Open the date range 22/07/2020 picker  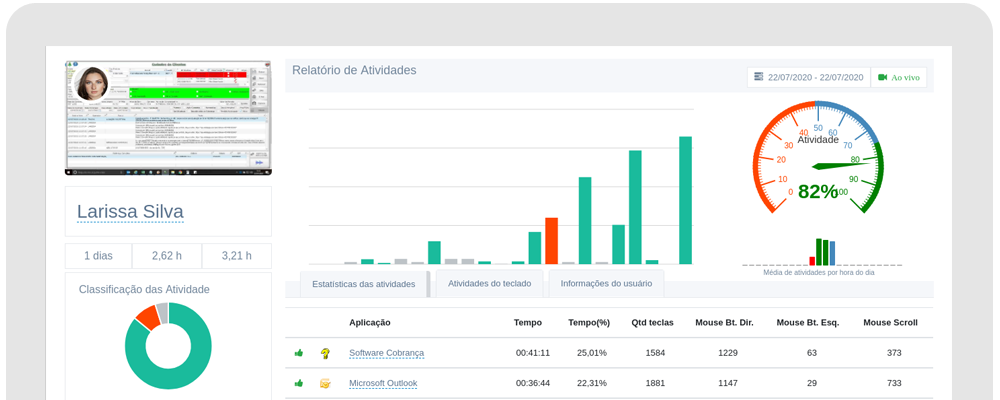click(809, 77)
